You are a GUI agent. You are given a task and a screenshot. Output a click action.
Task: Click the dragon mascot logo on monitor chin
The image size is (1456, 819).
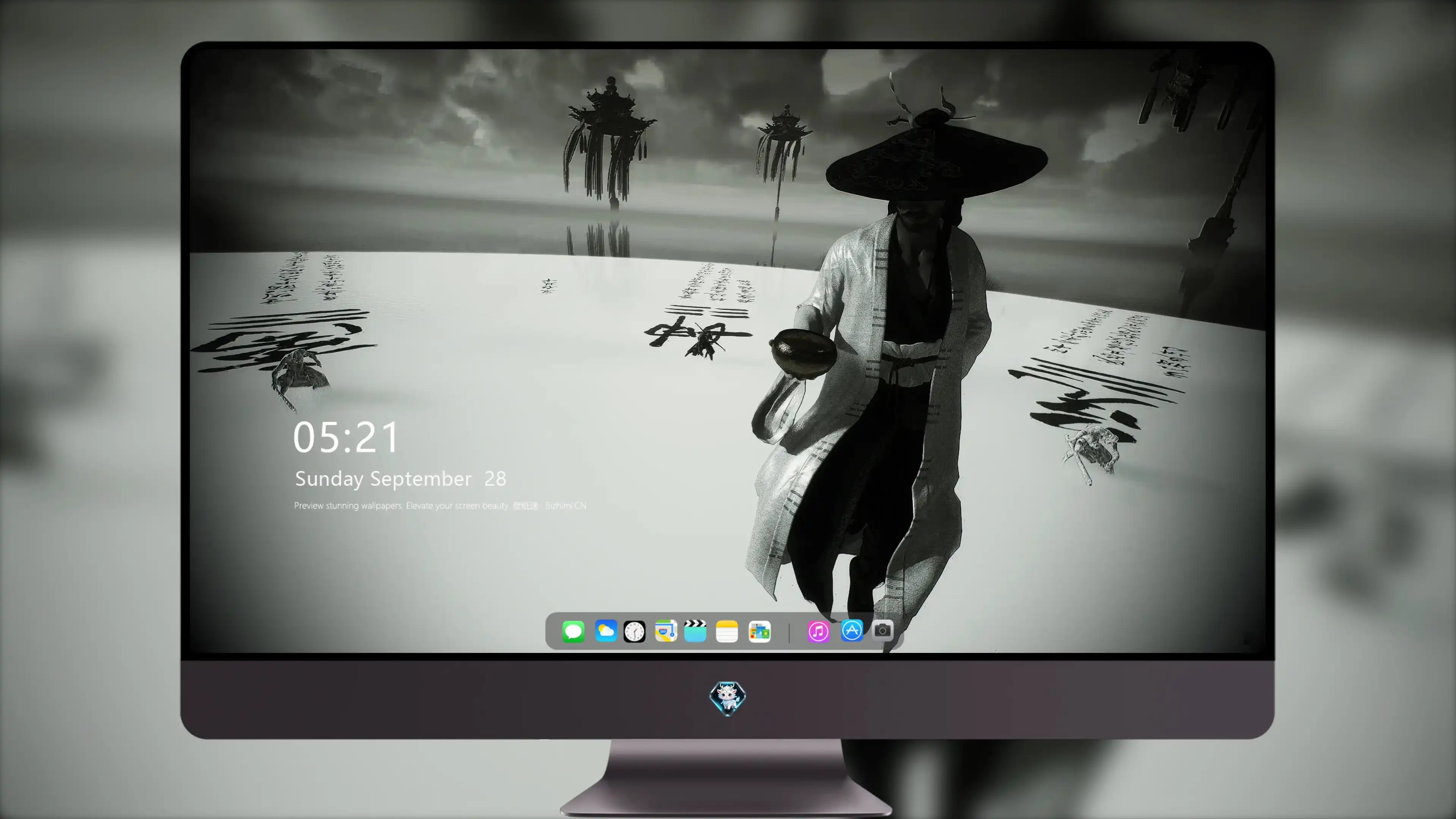[x=728, y=698]
